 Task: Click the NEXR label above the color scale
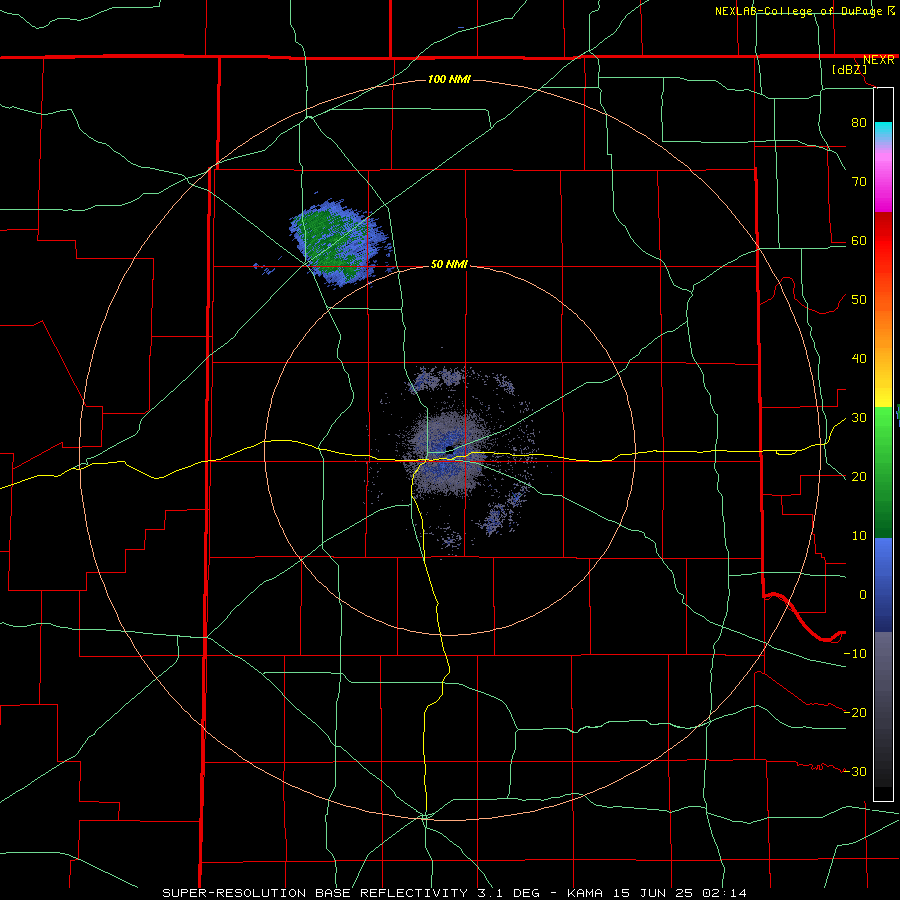tap(878, 60)
